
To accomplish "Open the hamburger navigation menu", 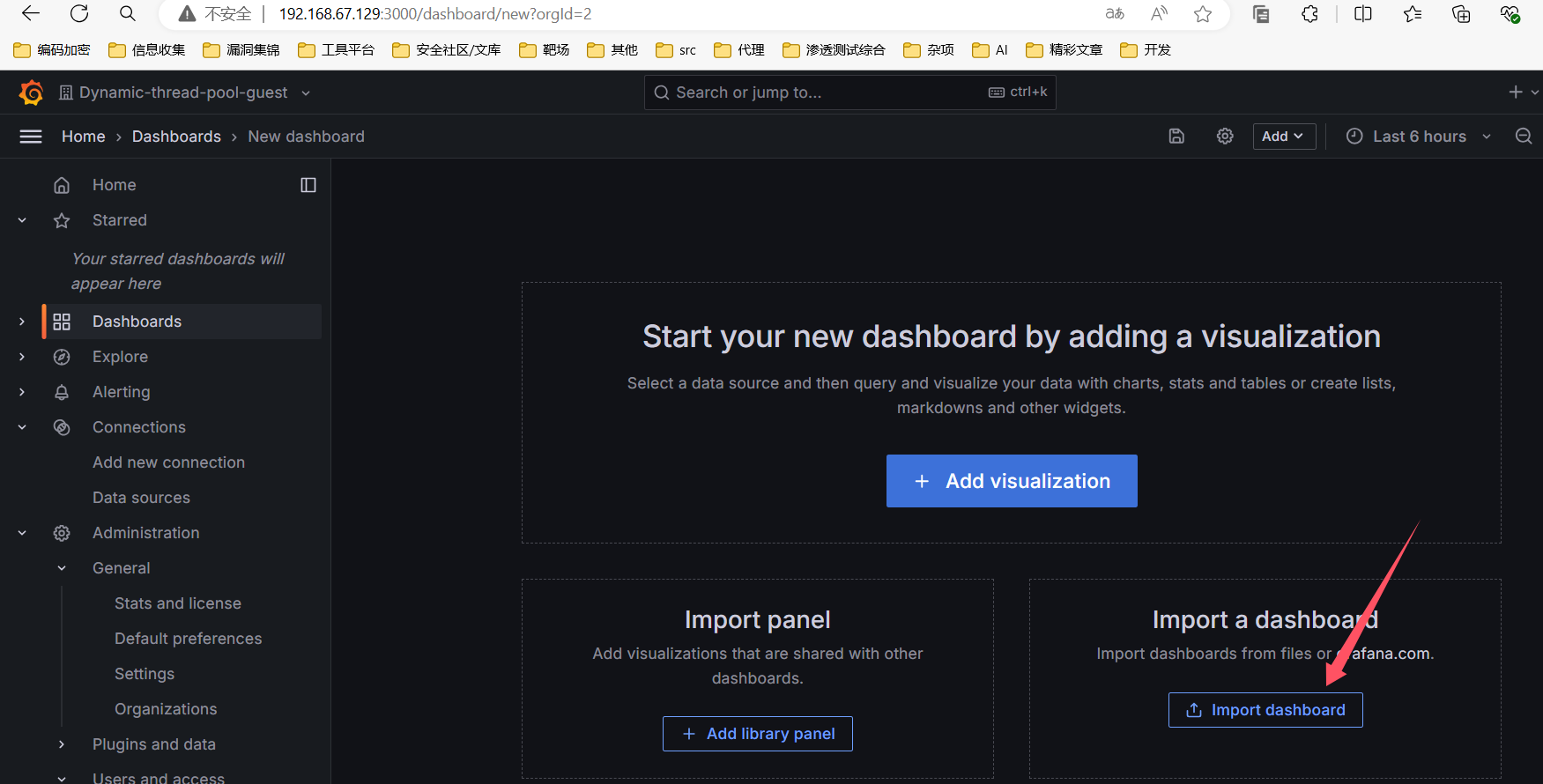I will [x=31, y=137].
